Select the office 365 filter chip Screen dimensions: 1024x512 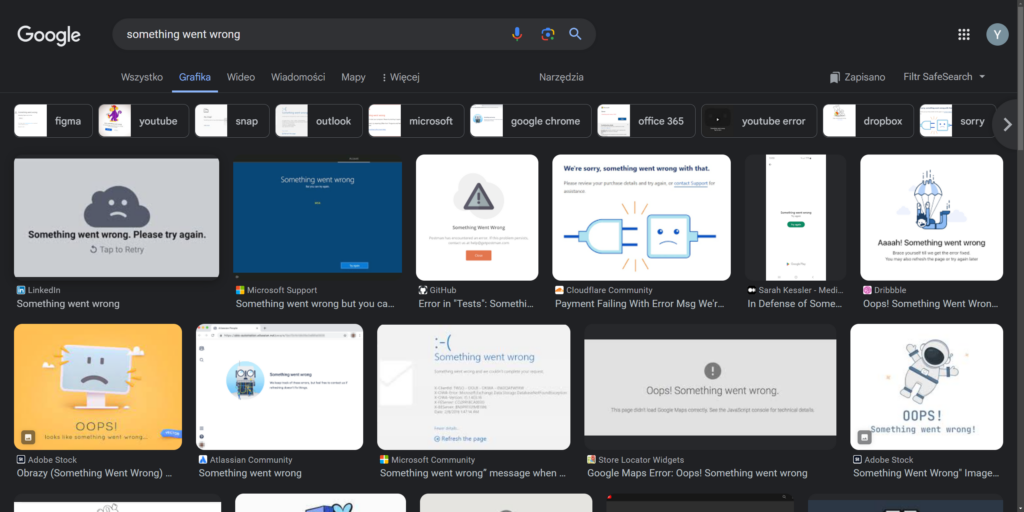pyautogui.click(x=645, y=121)
